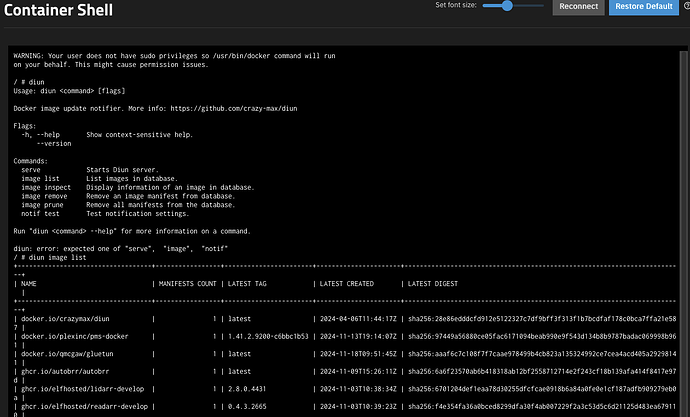Click the ghcr.io/elfhosted/lidarr-develop image name
The height and width of the screenshot is (417, 690).
tap(83, 389)
